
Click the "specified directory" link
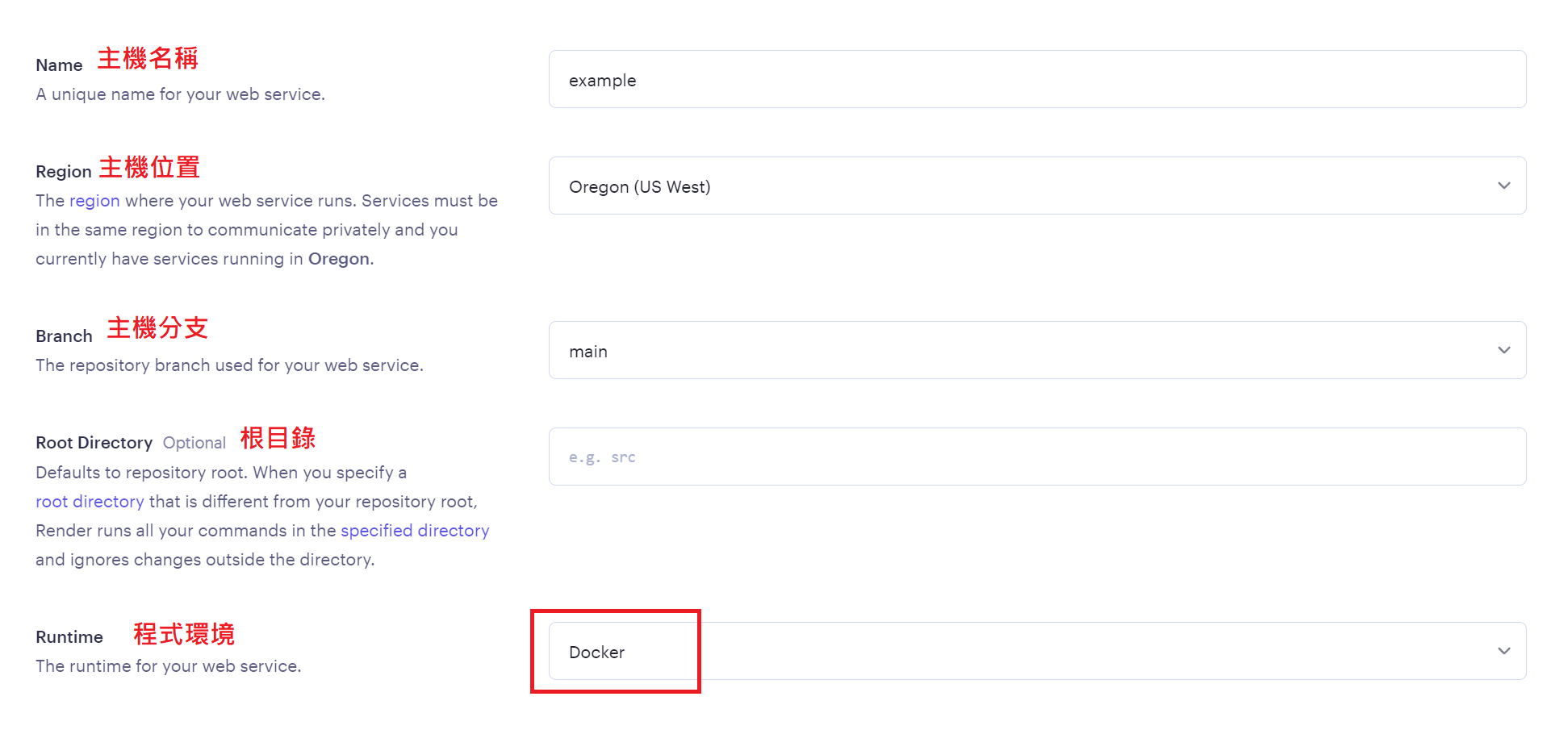[415, 530]
